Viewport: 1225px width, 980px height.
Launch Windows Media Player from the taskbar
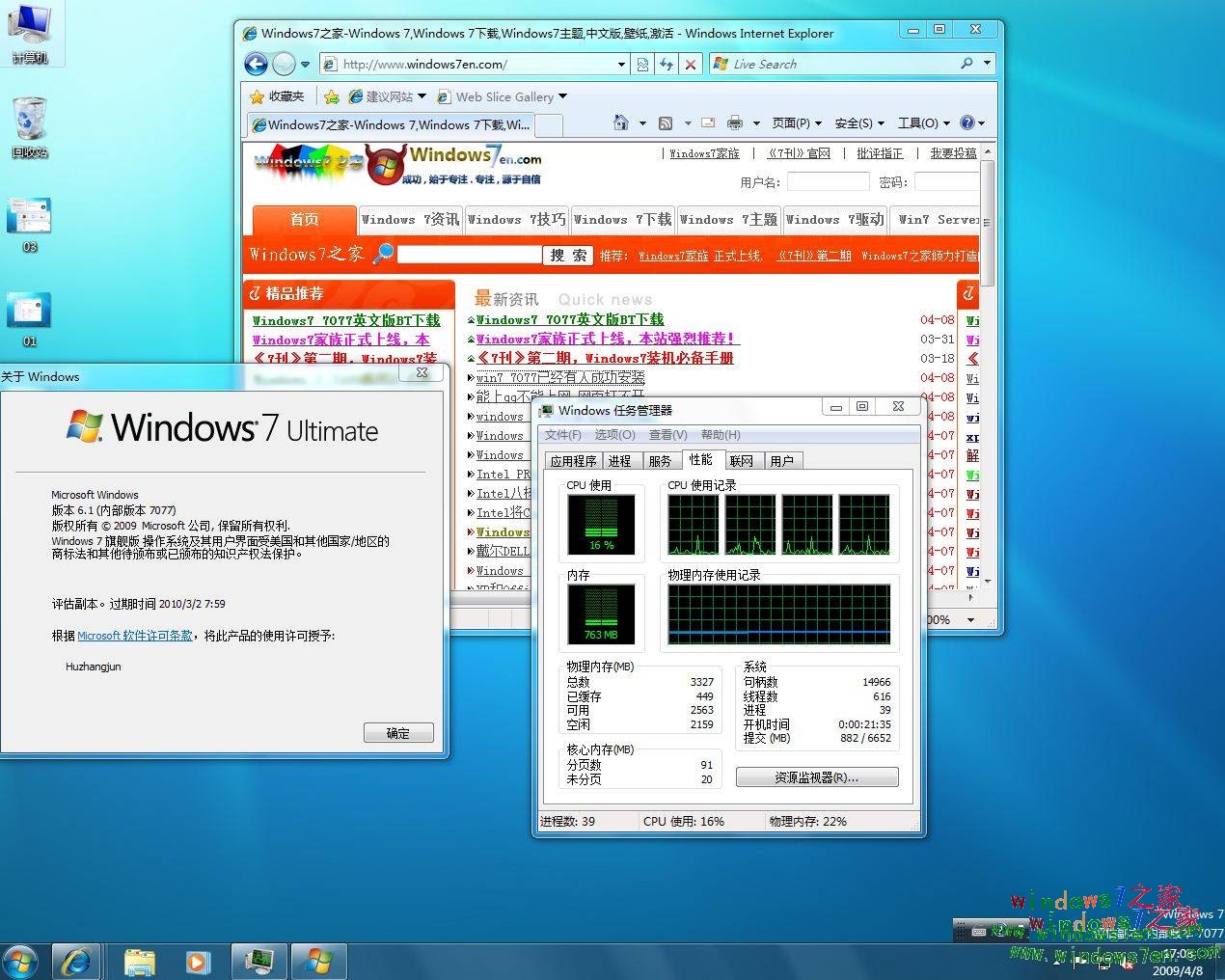tap(198, 962)
